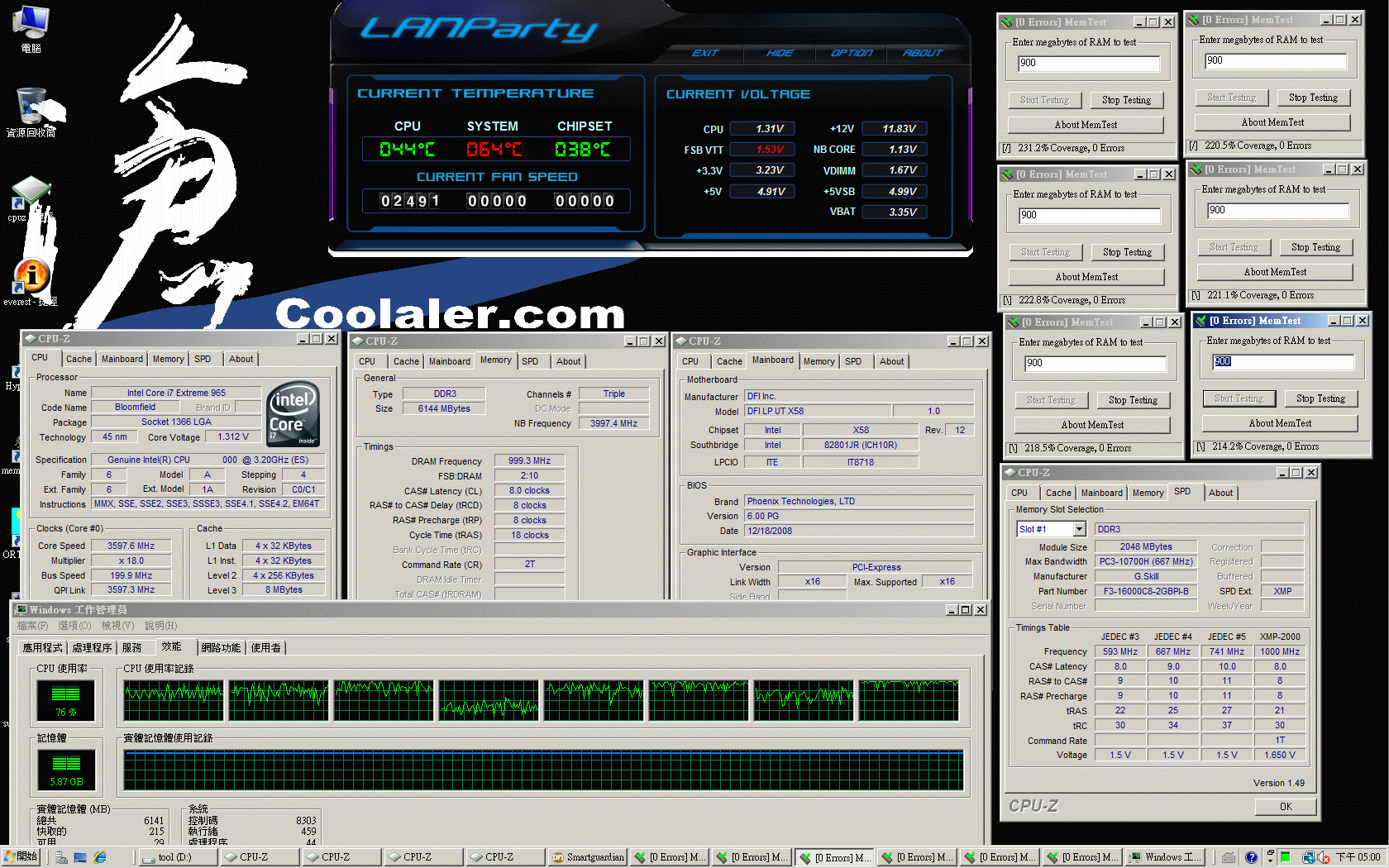Screen dimensions: 1389x868
Task: Click CPU fan speed counter 02491
Action: (x=410, y=201)
